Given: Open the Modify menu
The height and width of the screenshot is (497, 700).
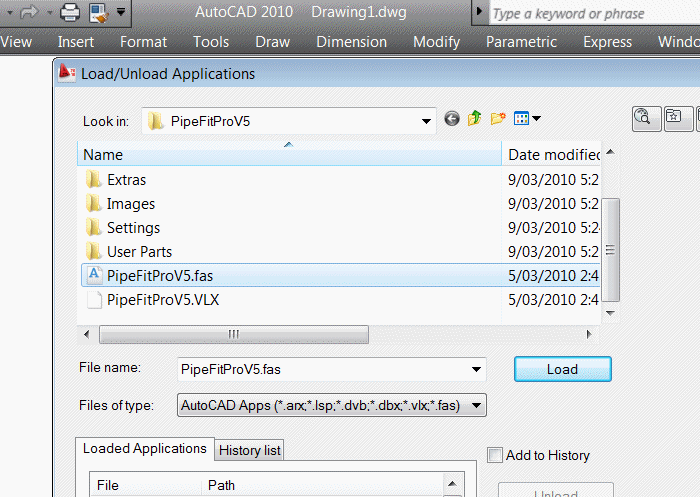Looking at the screenshot, I should tap(436, 42).
